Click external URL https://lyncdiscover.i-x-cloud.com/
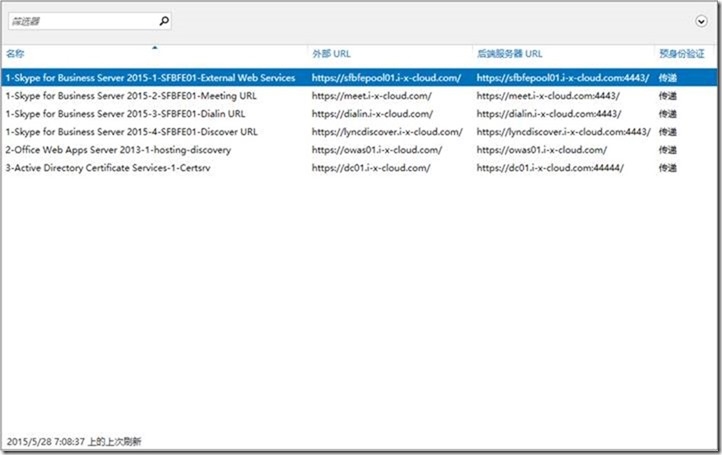Screen dimensions: 722x455 pos(387,132)
